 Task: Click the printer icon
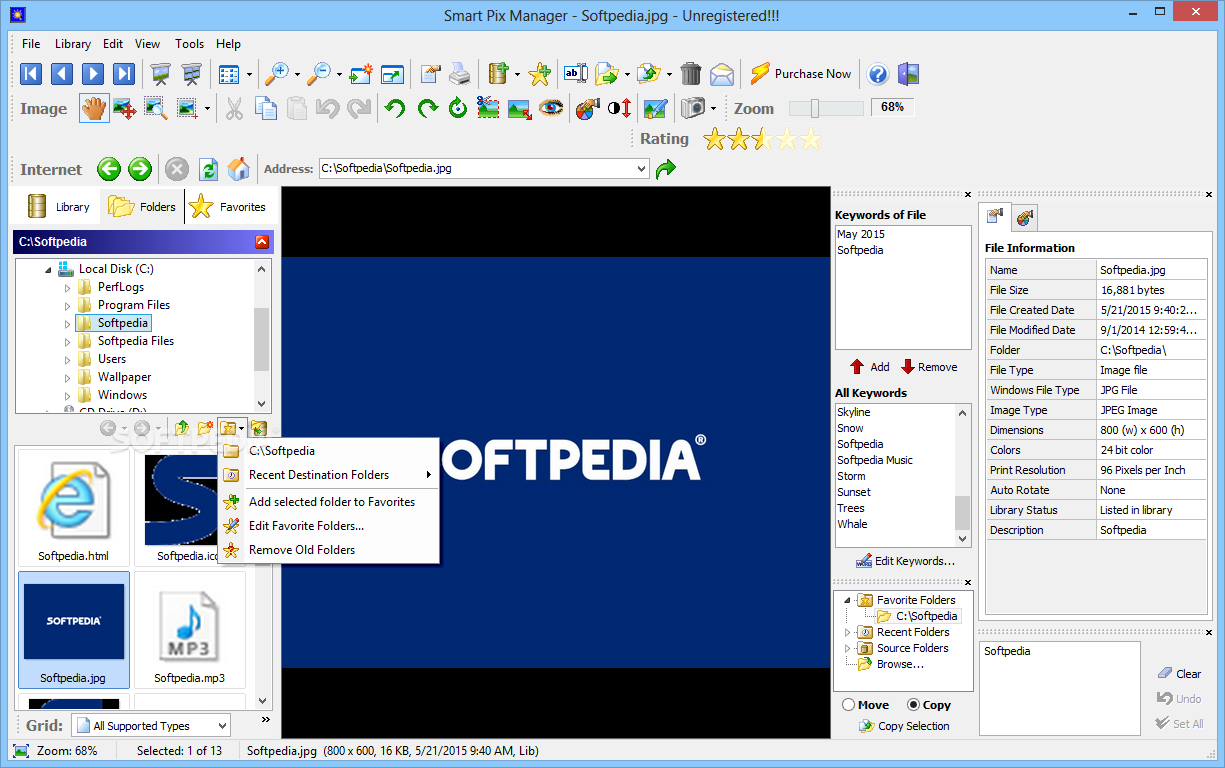pos(459,73)
